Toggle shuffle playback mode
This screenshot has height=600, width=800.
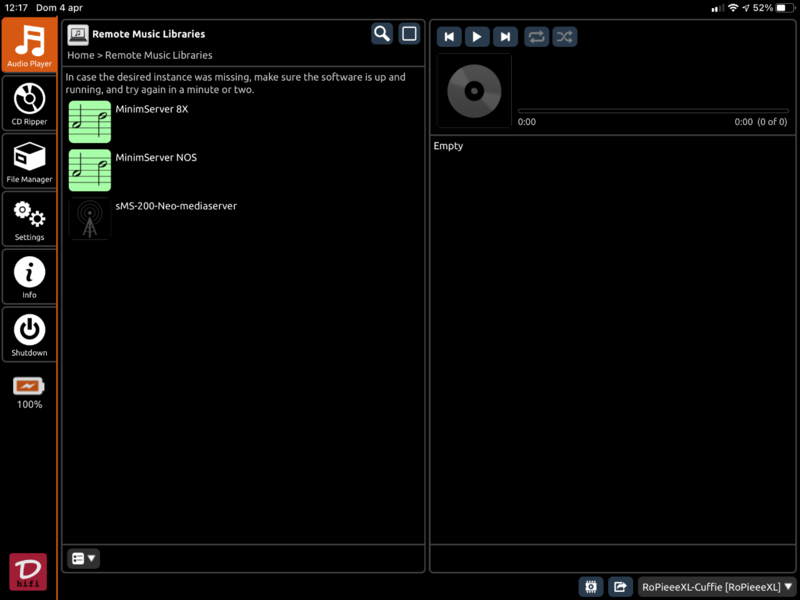pyautogui.click(x=565, y=37)
